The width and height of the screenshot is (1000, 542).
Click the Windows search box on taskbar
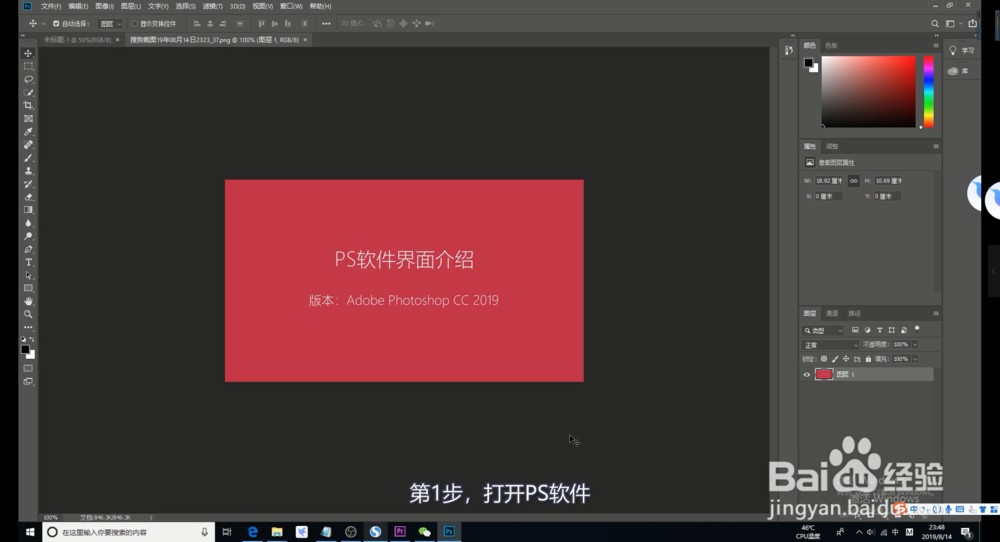pyautogui.click(x=129, y=532)
